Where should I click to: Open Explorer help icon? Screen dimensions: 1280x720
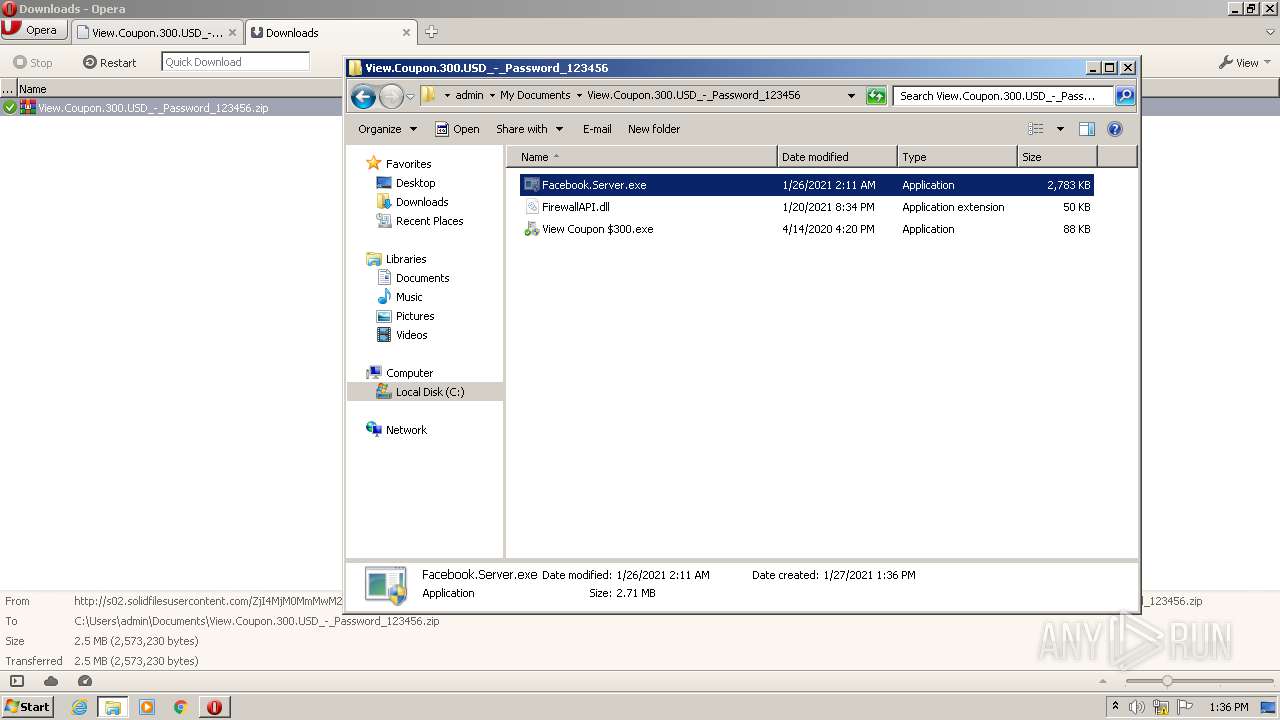(1115, 129)
